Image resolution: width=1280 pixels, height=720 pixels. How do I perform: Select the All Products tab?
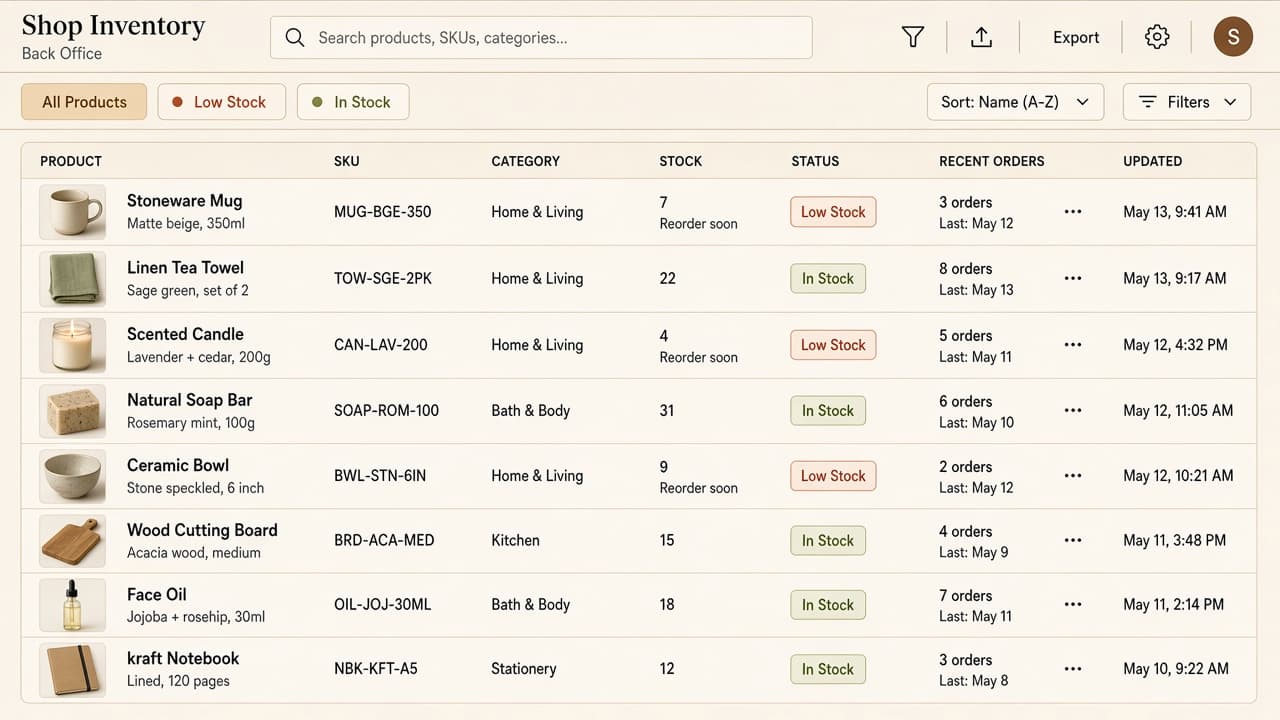(x=84, y=102)
